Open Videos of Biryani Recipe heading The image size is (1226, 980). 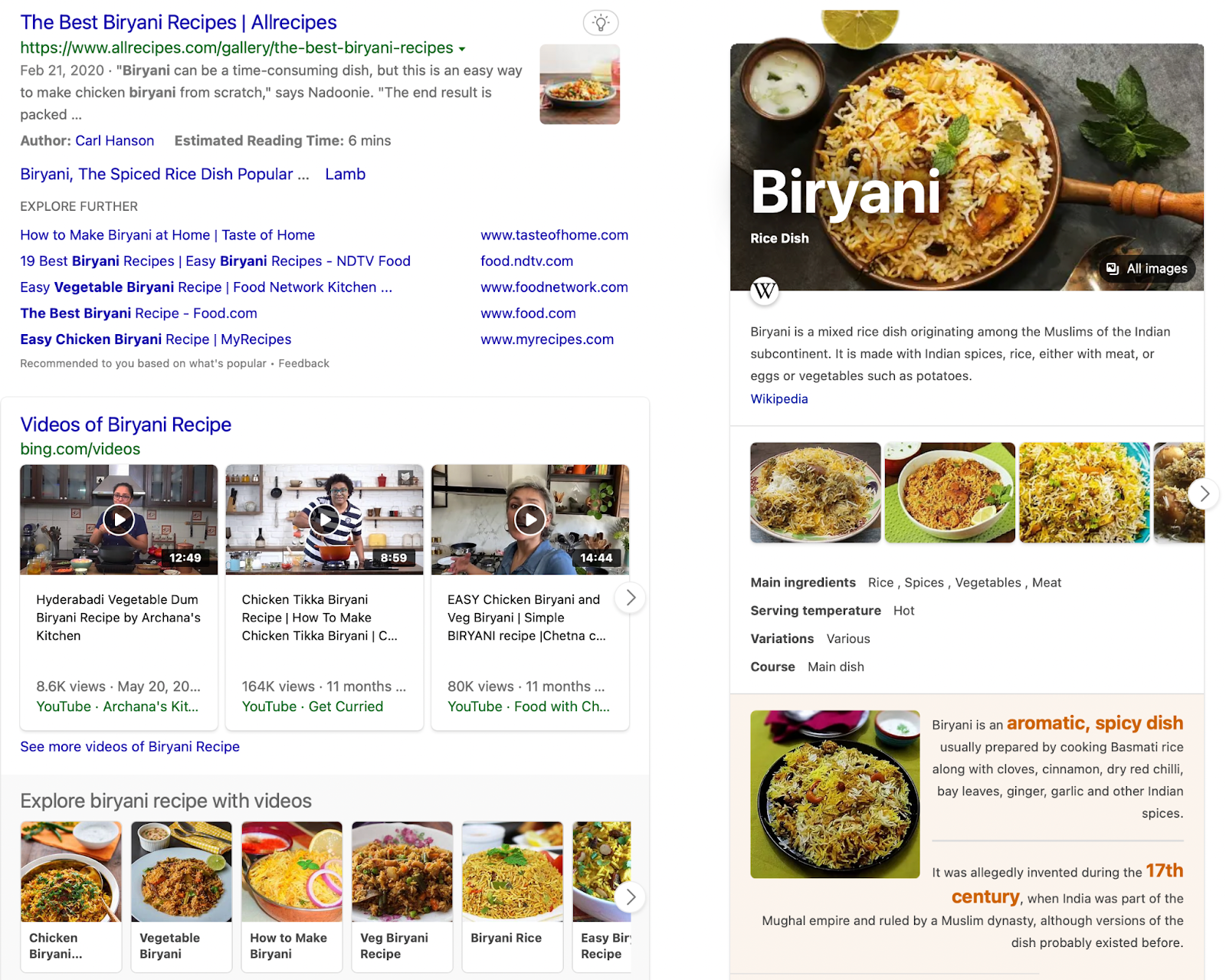pyautogui.click(x=126, y=424)
